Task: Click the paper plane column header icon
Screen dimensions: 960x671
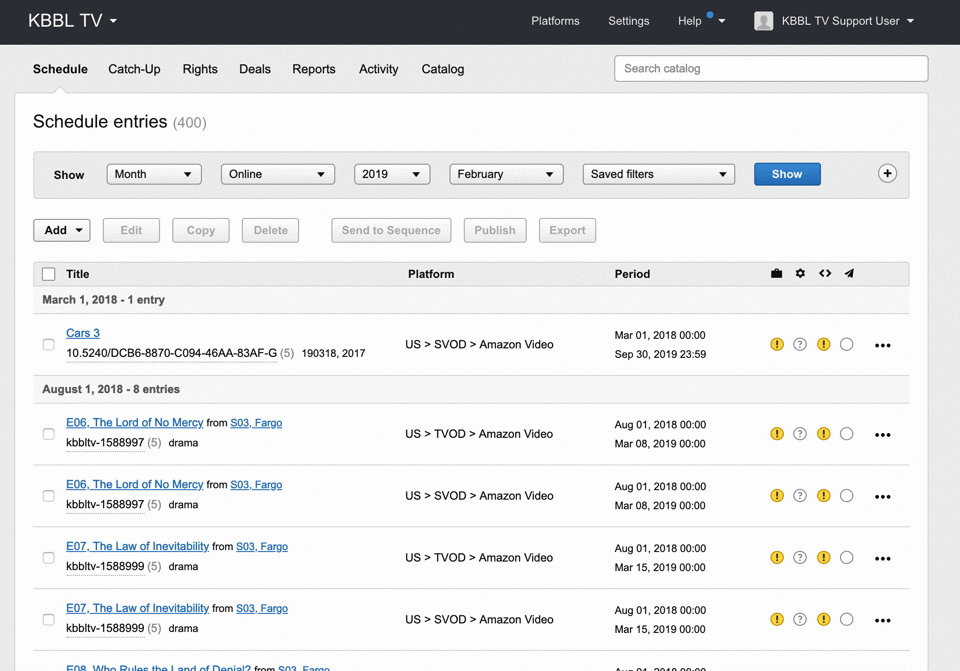Action: click(849, 273)
